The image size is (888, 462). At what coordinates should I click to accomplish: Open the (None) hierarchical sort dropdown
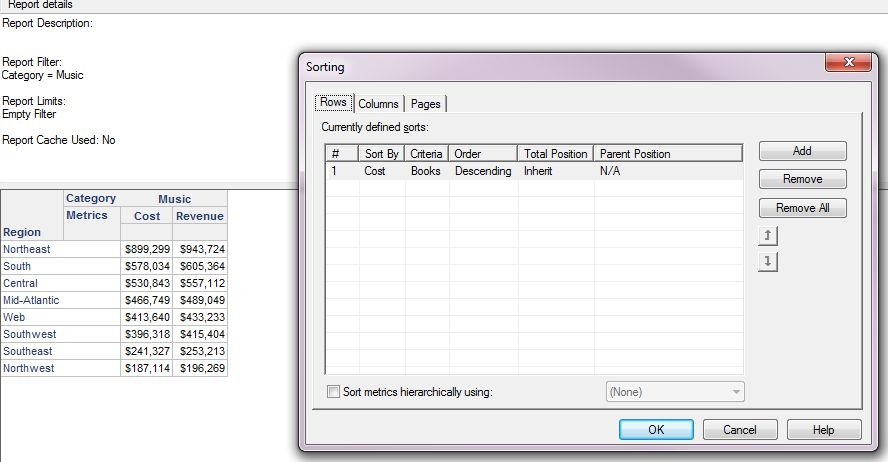[x=674, y=392]
